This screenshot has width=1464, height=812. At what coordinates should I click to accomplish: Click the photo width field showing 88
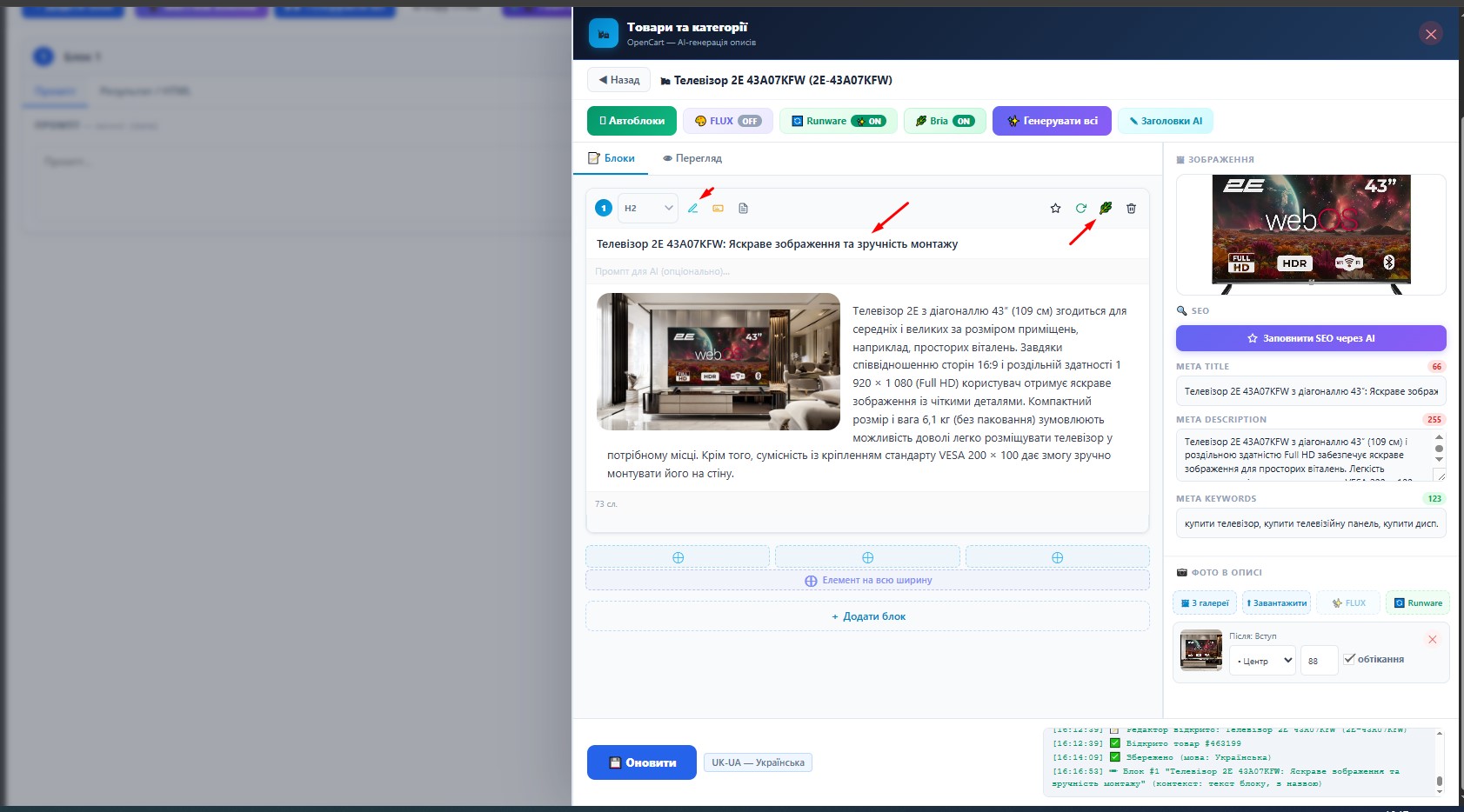[1319, 661]
